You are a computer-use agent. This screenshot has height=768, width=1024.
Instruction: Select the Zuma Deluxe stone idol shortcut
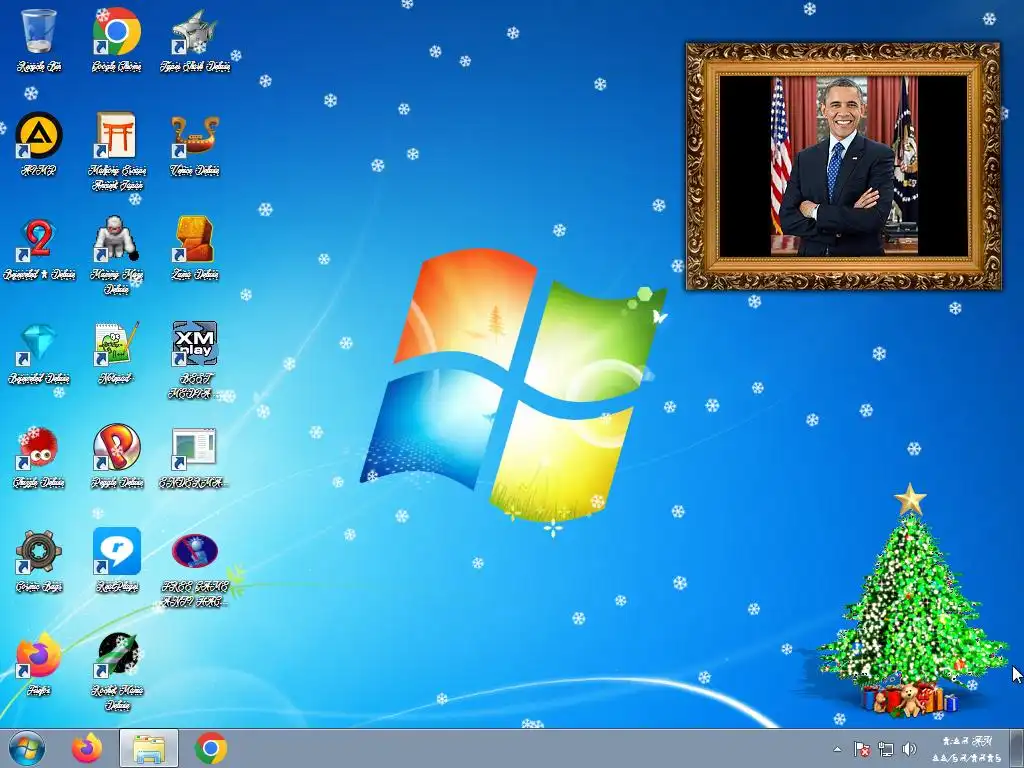pyautogui.click(x=195, y=248)
